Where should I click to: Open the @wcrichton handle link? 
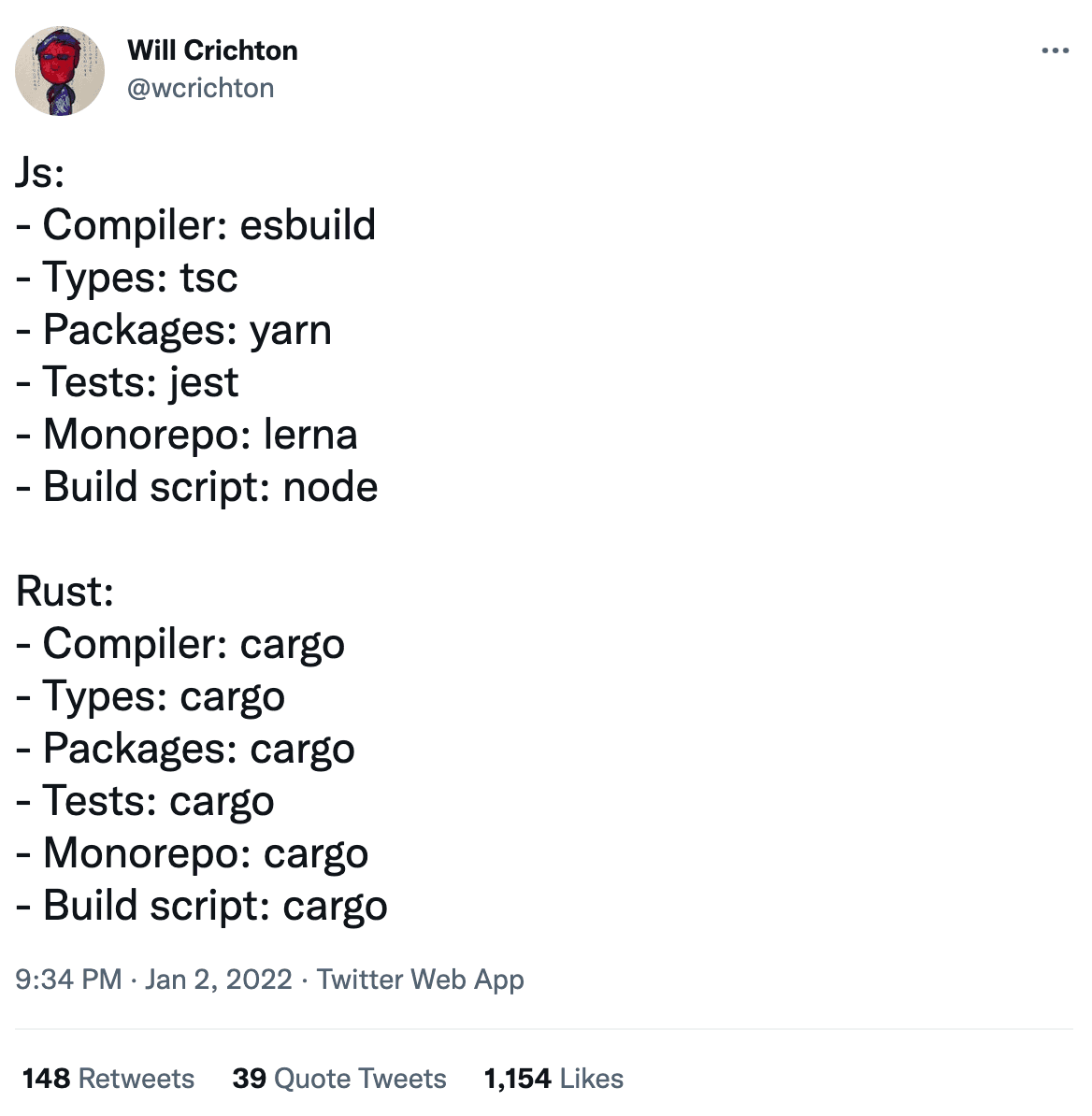click(x=201, y=88)
